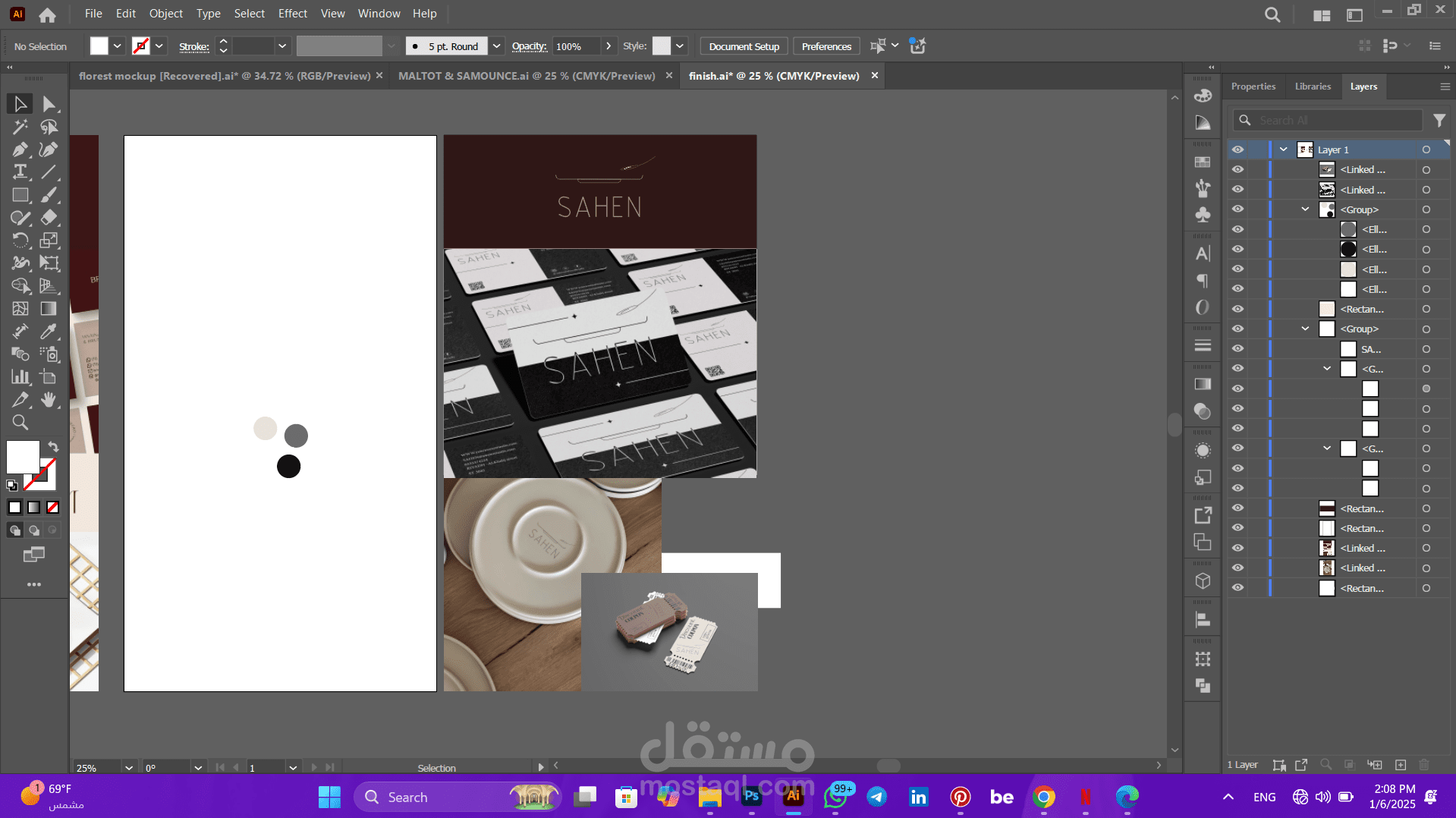Select the Eraser tool
This screenshot has height=818, width=1456.
(x=49, y=218)
